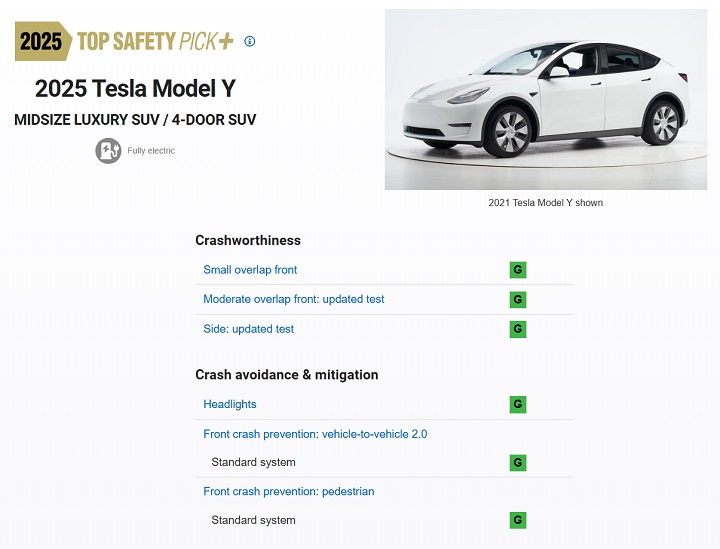Click the Moderate overlap front G rating badge
The image size is (720, 549).
click(x=518, y=299)
